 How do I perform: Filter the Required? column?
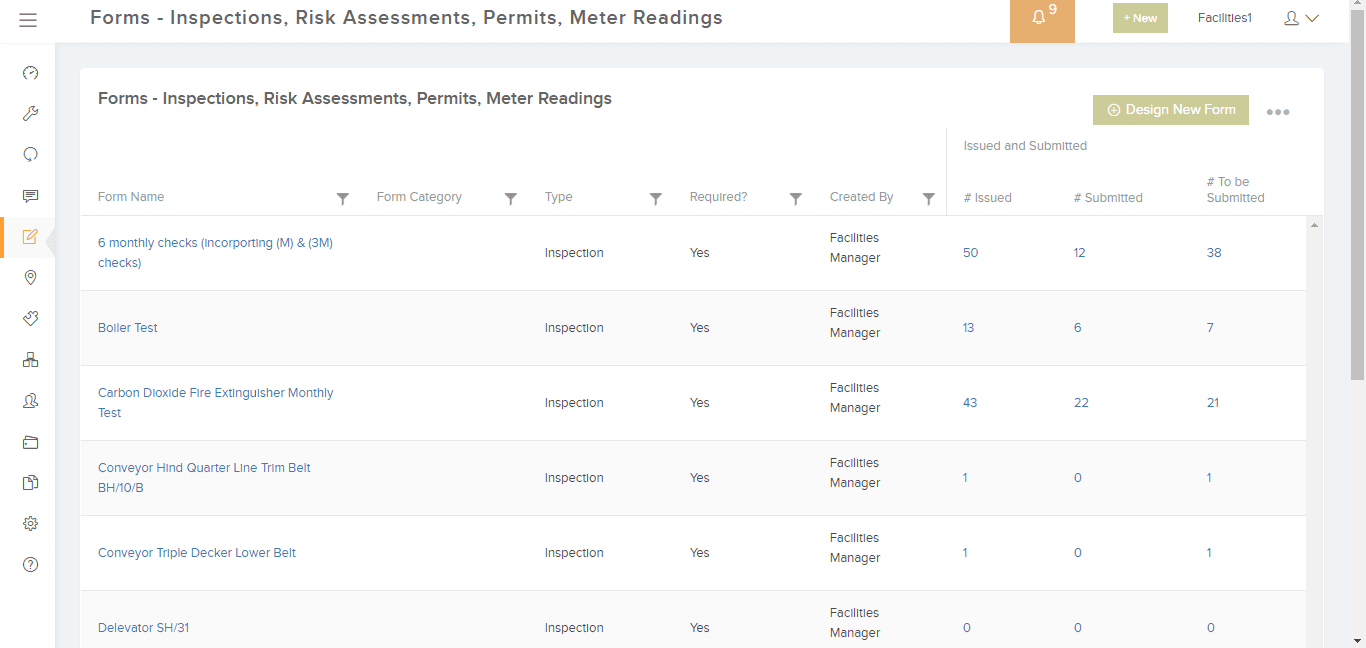click(x=796, y=199)
